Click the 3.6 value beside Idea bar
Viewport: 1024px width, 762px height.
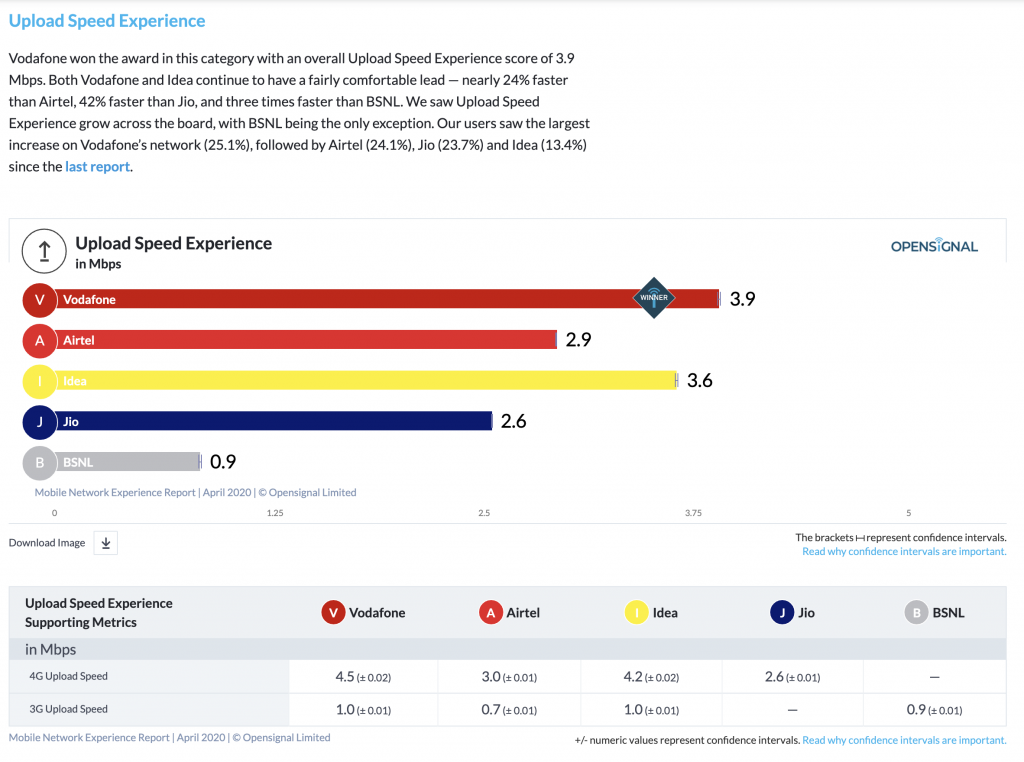point(699,380)
